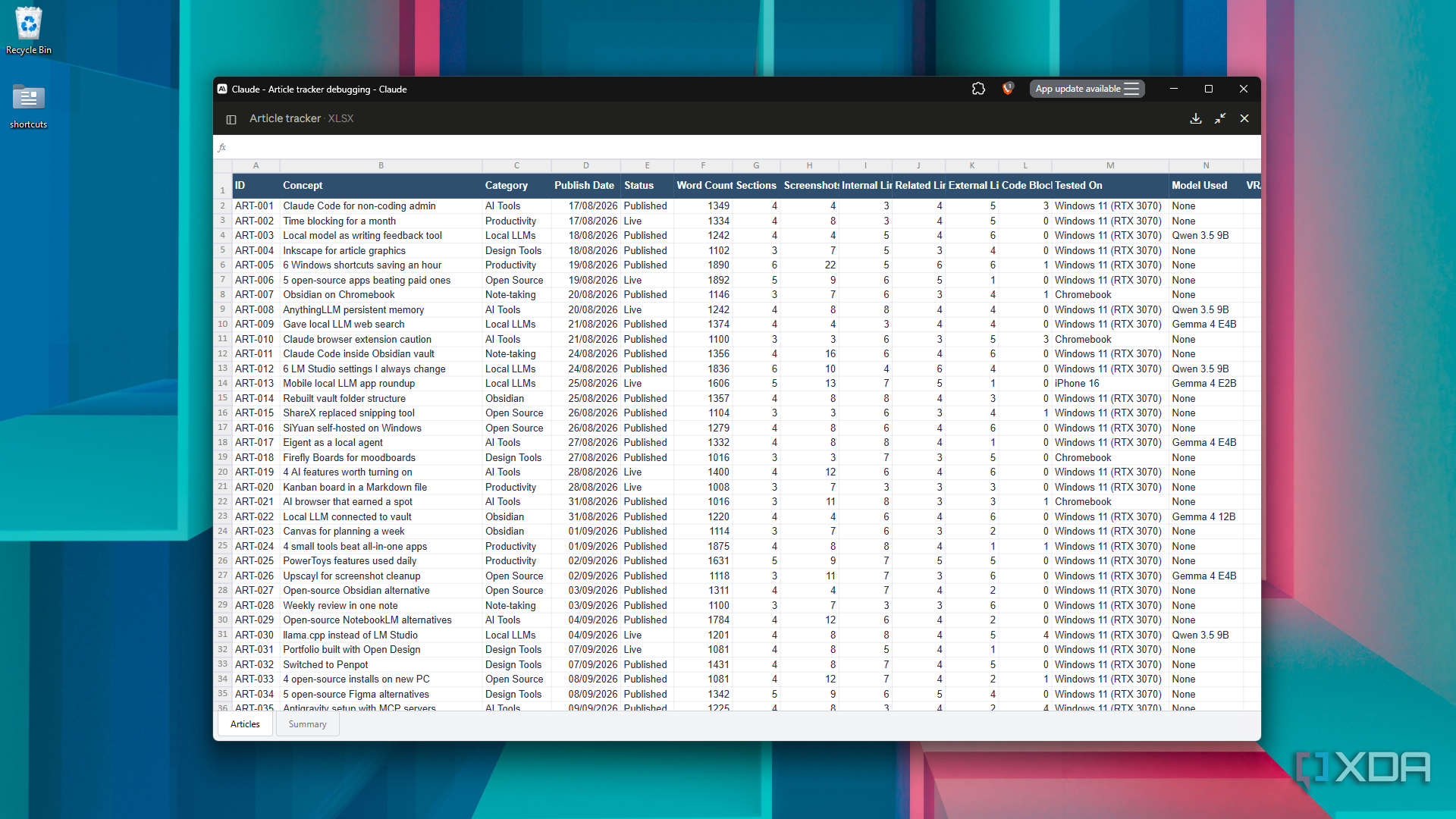Viewport: 1456px width, 819px height.
Task: Select 'Claude Code for non-coding admin' cell
Action: [x=381, y=206]
